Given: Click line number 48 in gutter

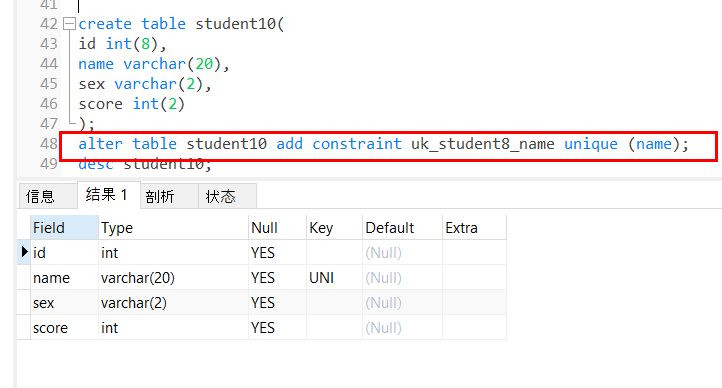Looking at the screenshot, I should click(49, 144).
